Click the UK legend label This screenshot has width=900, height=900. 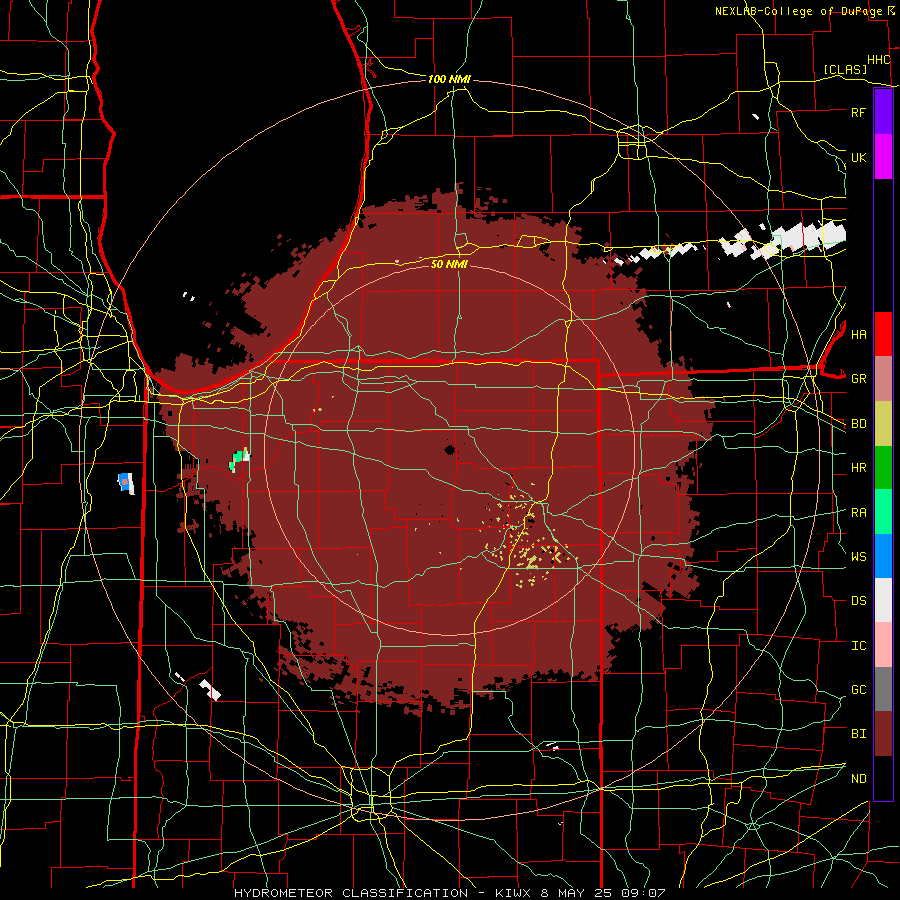click(x=858, y=157)
